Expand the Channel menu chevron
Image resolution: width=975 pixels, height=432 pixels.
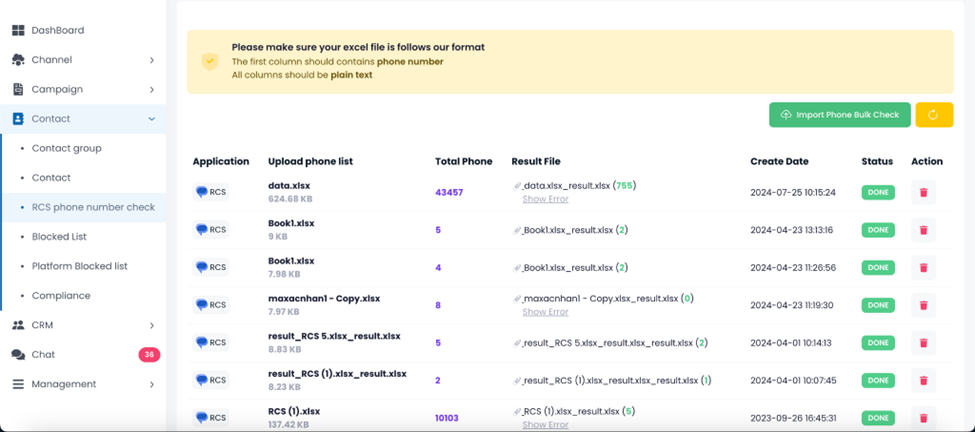[x=152, y=60]
